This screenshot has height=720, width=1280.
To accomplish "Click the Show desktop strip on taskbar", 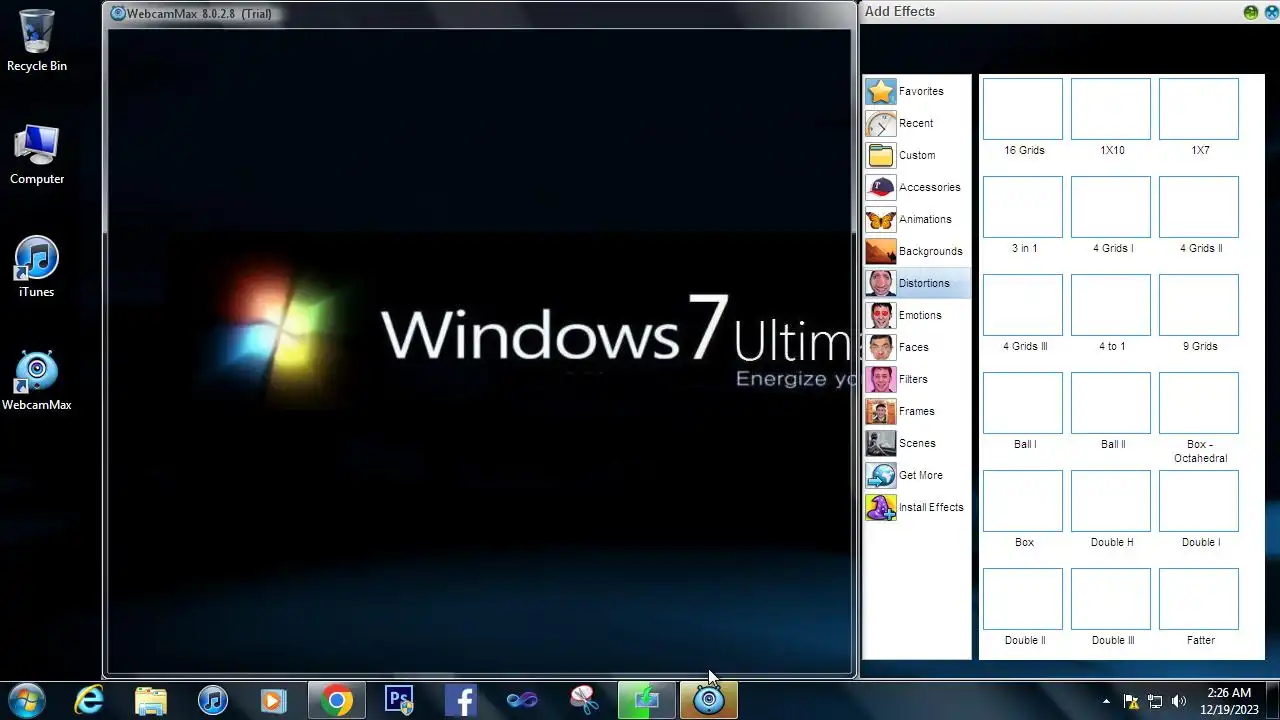I will (x=1273, y=700).
